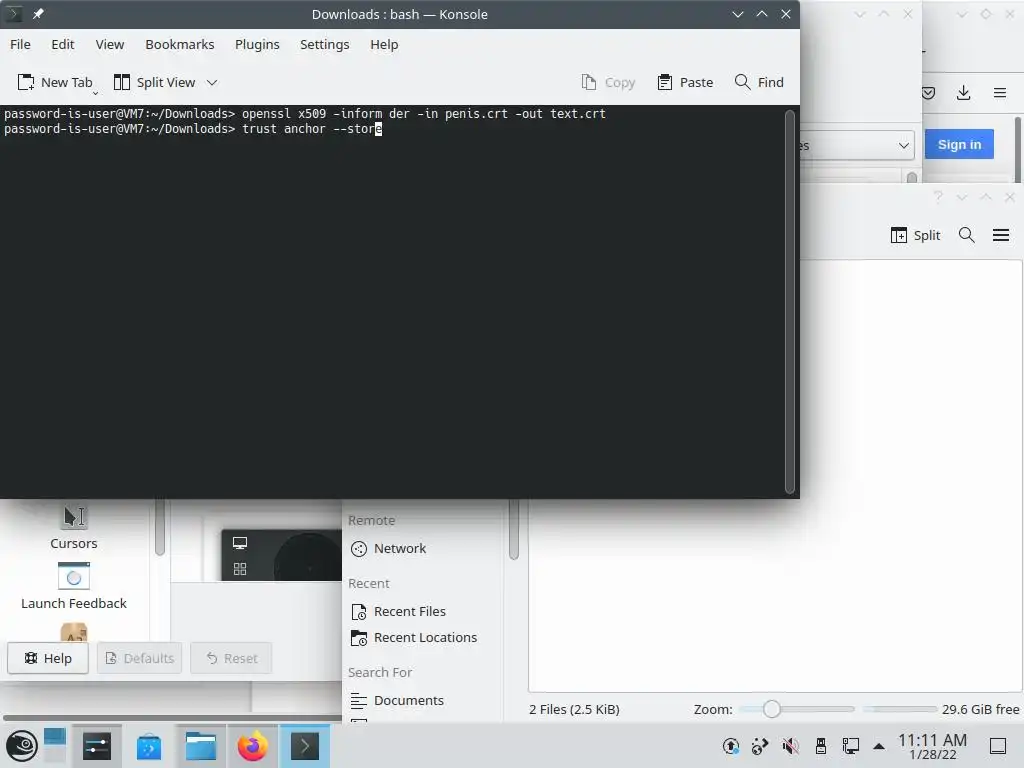Image resolution: width=1024 pixels, height=768 pixels.
Task: Click 2 Files (2.5 KiB) status text
Action: coord(574,709)
